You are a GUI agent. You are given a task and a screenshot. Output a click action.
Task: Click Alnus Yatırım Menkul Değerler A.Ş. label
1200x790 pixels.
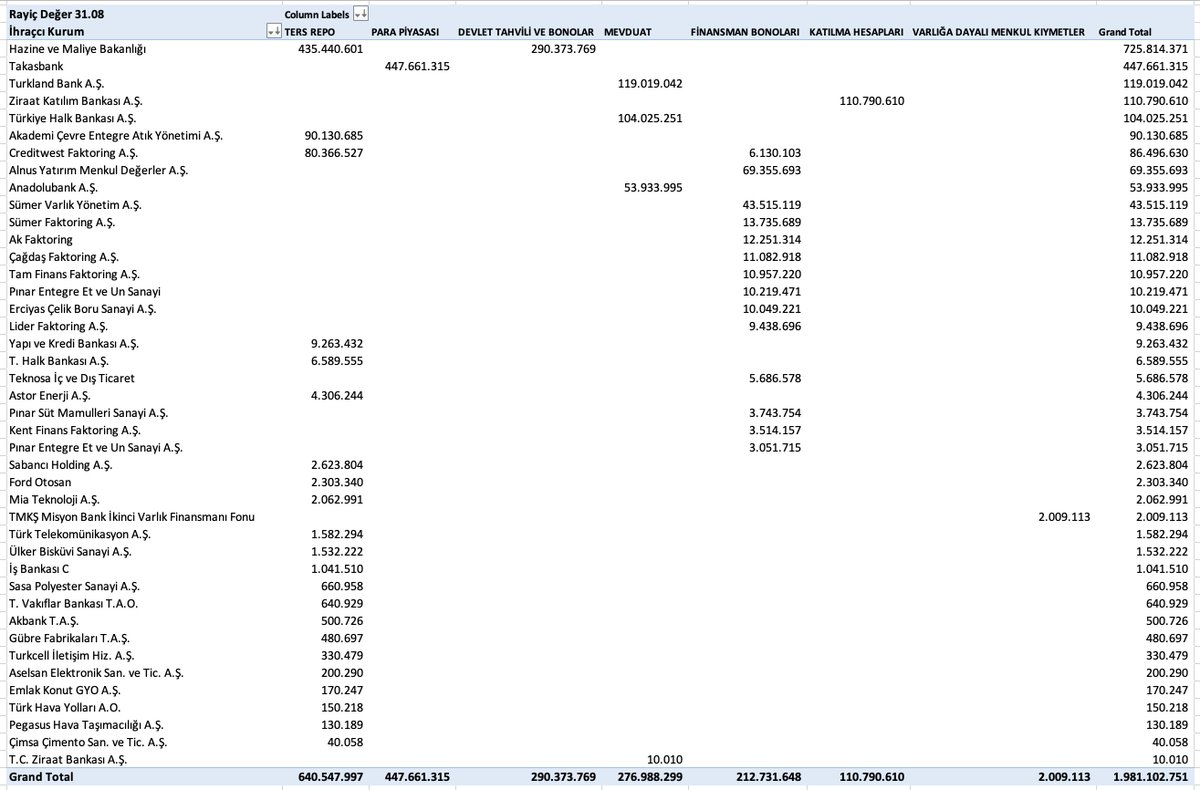click(97, 170)
